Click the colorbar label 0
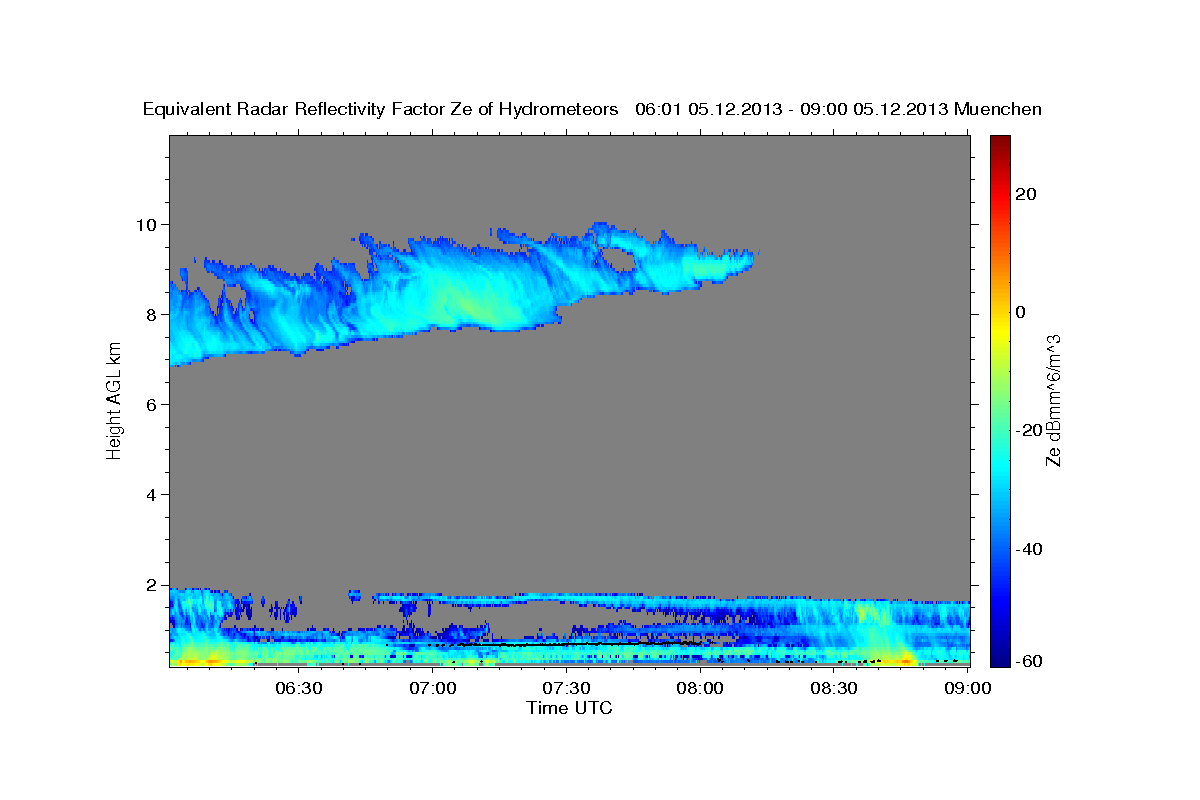 [x=1021, y=312]
